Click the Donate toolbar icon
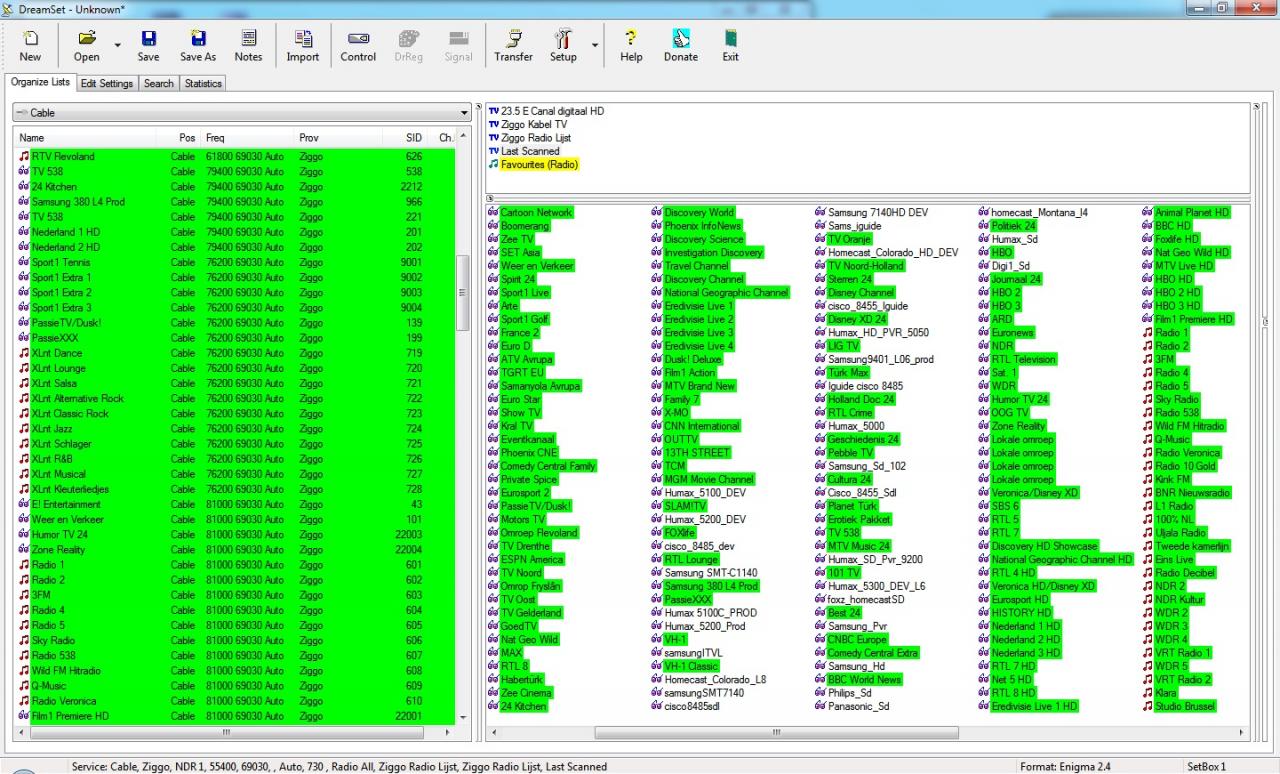 point(681,46)
